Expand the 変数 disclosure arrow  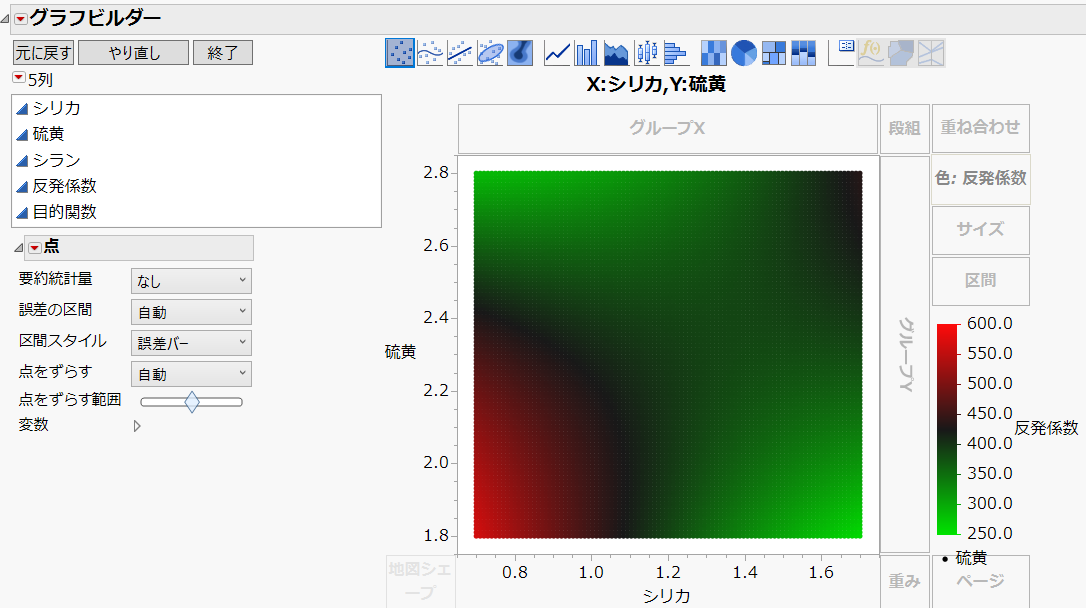pyautogui.click(x=137, y=426)
